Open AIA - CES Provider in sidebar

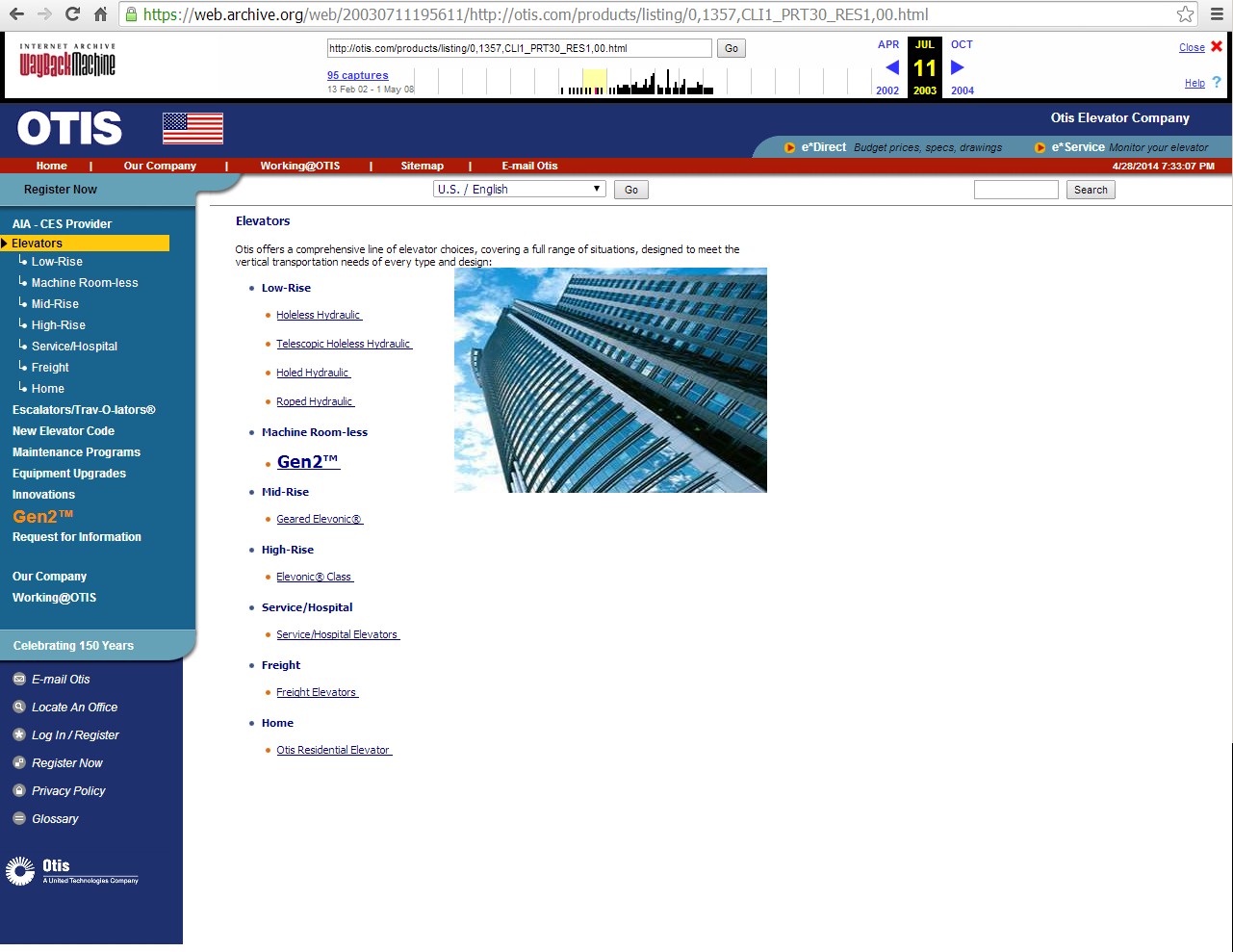tap(62, 224)
